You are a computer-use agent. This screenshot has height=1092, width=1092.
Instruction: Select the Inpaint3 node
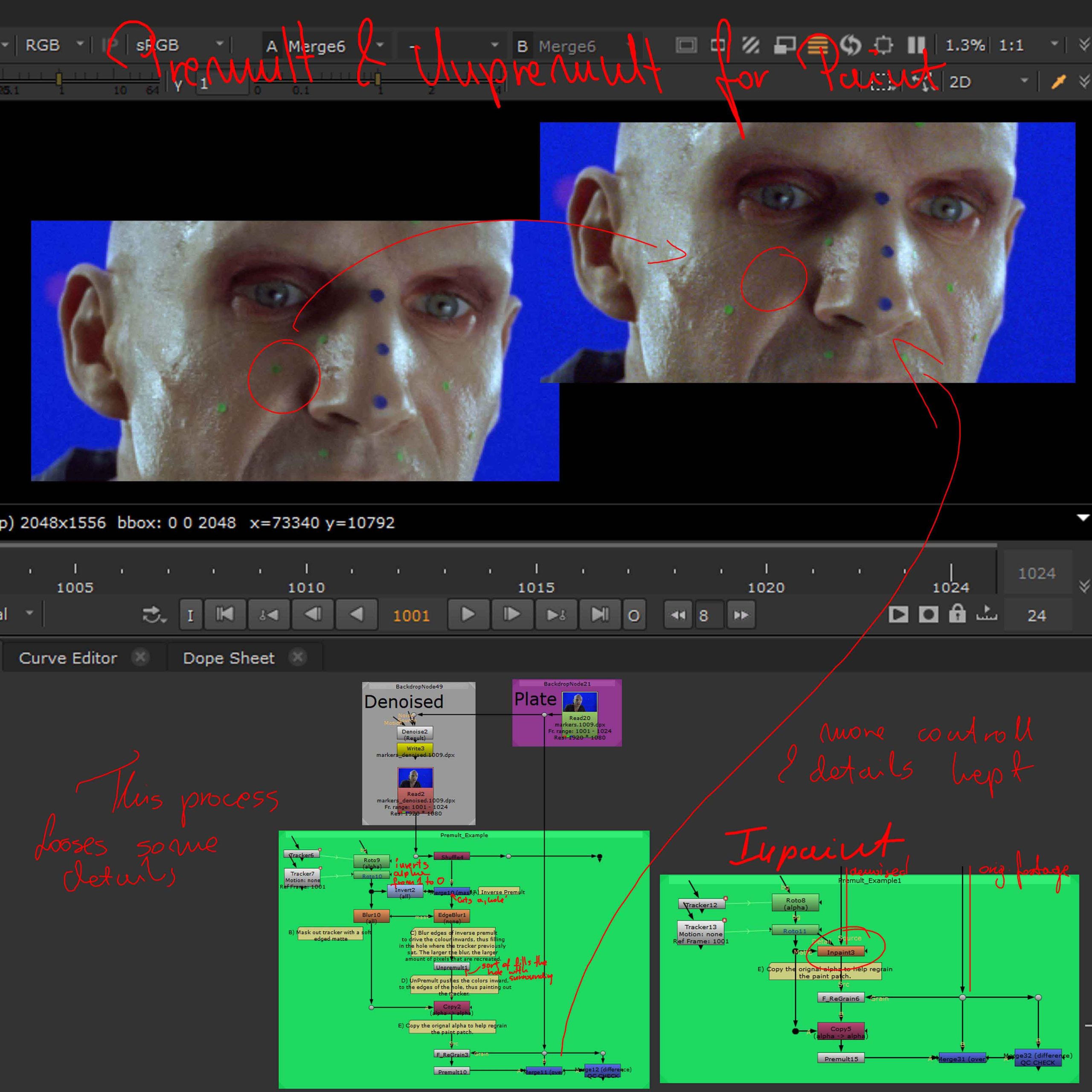[841, 952]
